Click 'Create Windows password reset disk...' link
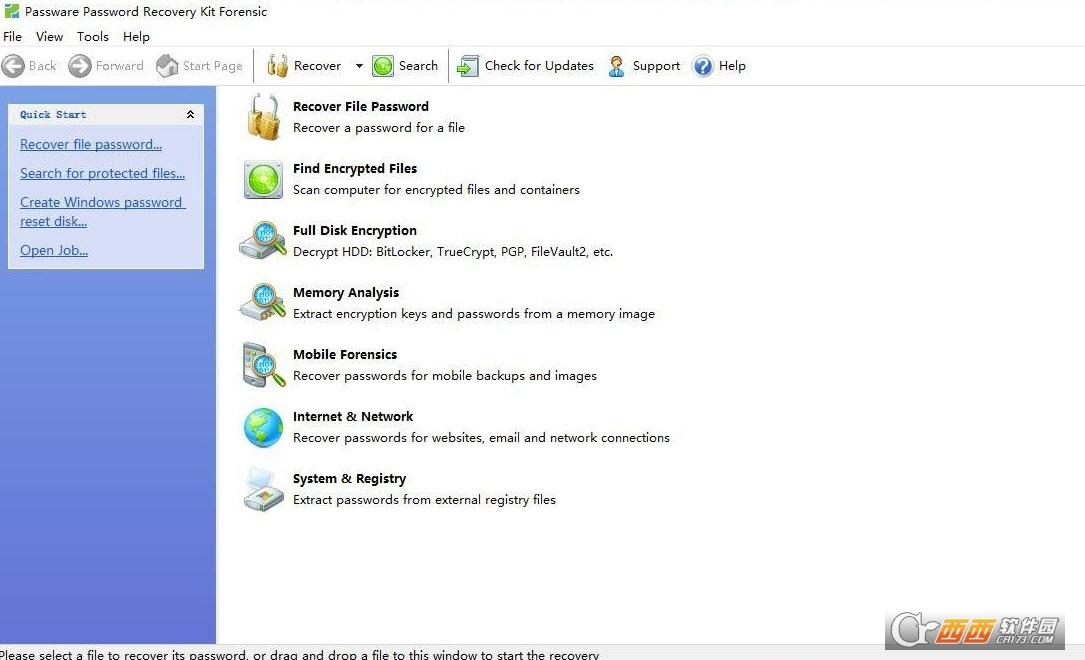Screen dimensions: 1085x660 (x=102, y=212)
